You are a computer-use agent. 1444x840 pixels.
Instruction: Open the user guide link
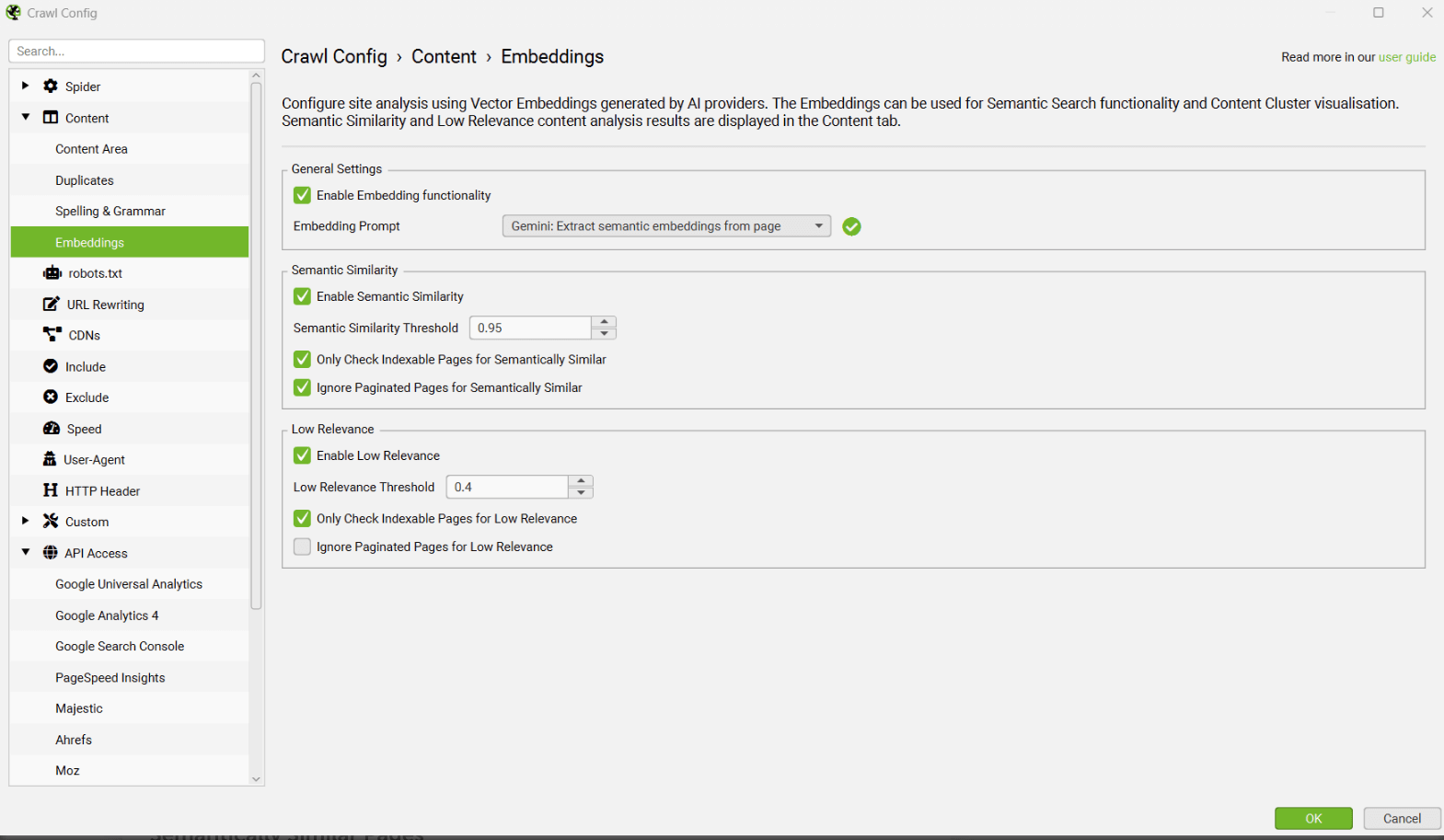(x=1406, y=57)
